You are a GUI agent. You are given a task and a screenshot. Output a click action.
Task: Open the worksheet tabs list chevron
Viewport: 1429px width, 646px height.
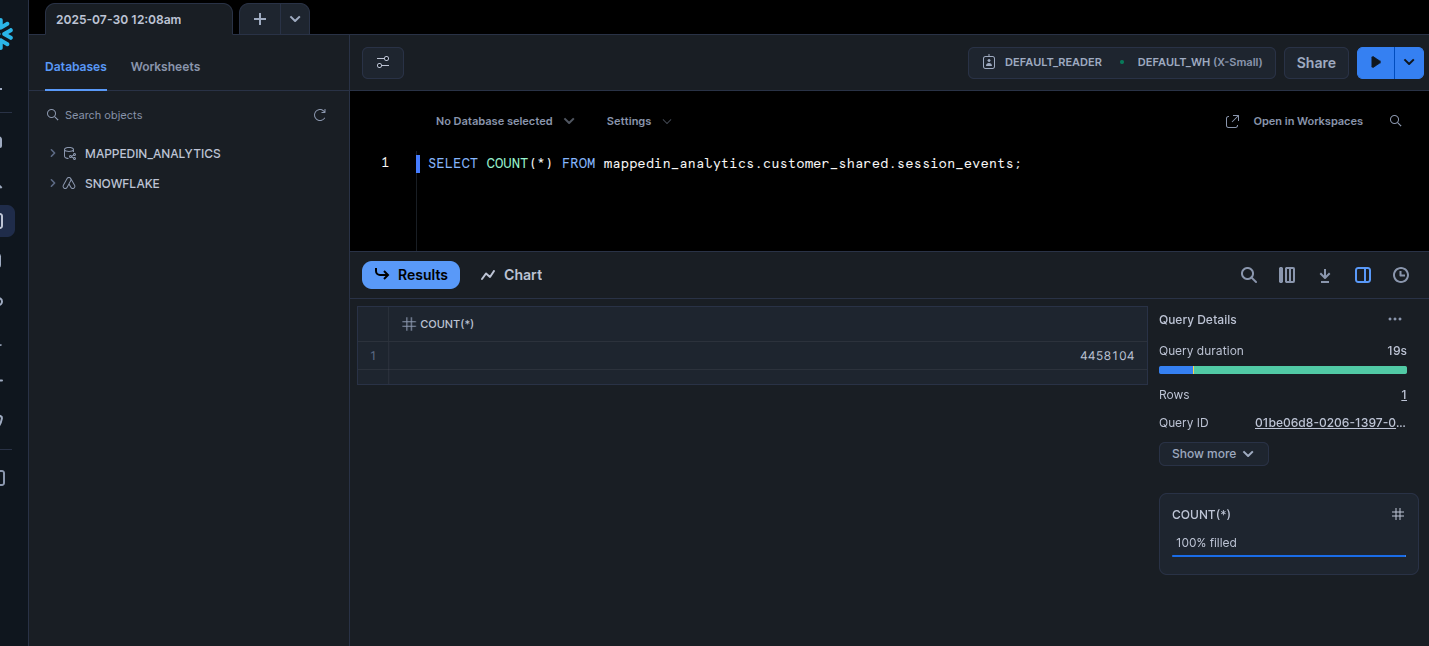coord(295,19)
